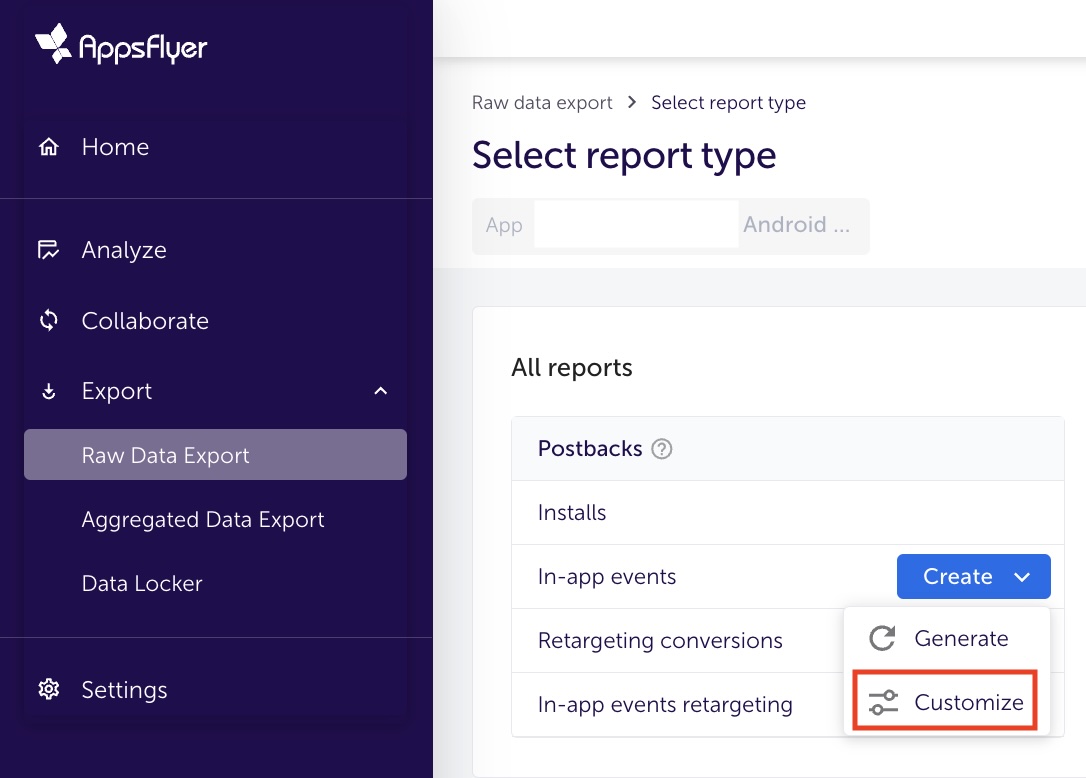
Task: Click the Raw data export breadcrumb link
Action: [542, 103]
